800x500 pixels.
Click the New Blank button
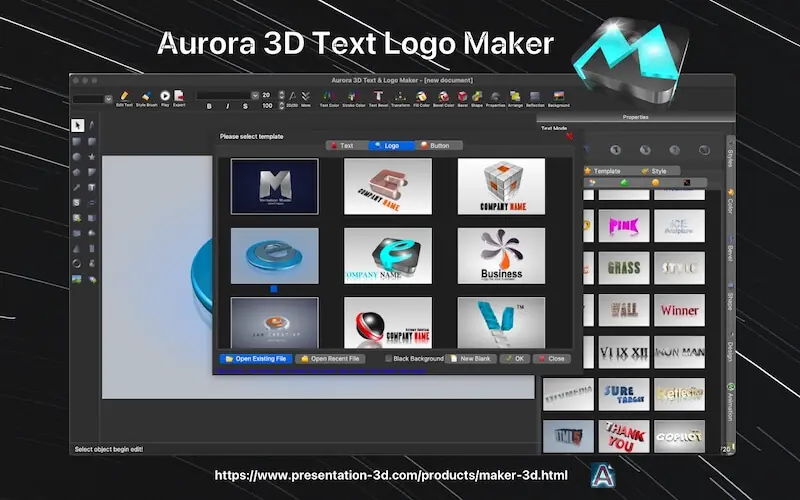coord(470,359)
